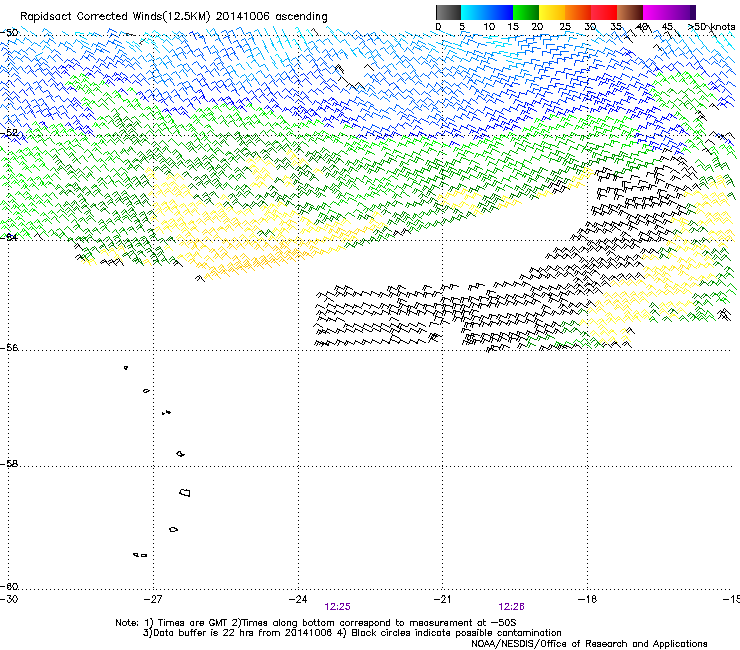Click the '-24' longitude axis label
This screenshot has height=650, width=740.
(x=298, y=599)
